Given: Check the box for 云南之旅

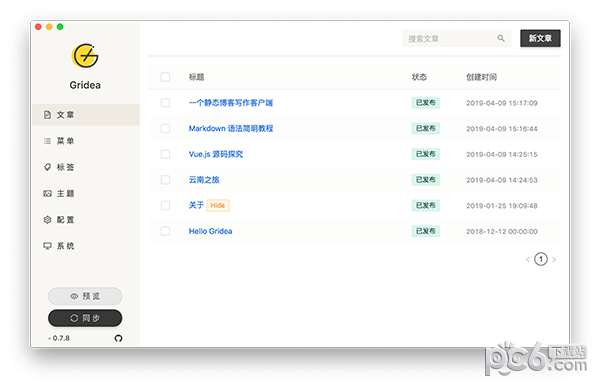Looking at the screenshot, I should (x=165, y=179).
